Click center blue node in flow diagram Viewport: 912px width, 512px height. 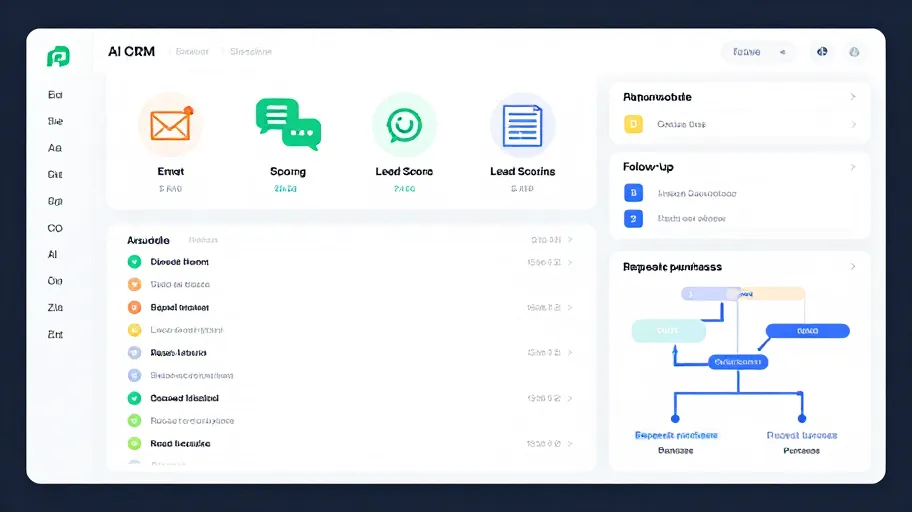pos(738,362)
